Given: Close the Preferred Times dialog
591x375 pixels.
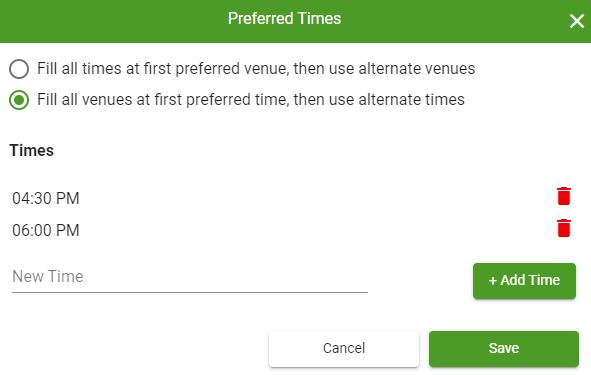Looking at the screenshot, I should [x=577, y=21].
